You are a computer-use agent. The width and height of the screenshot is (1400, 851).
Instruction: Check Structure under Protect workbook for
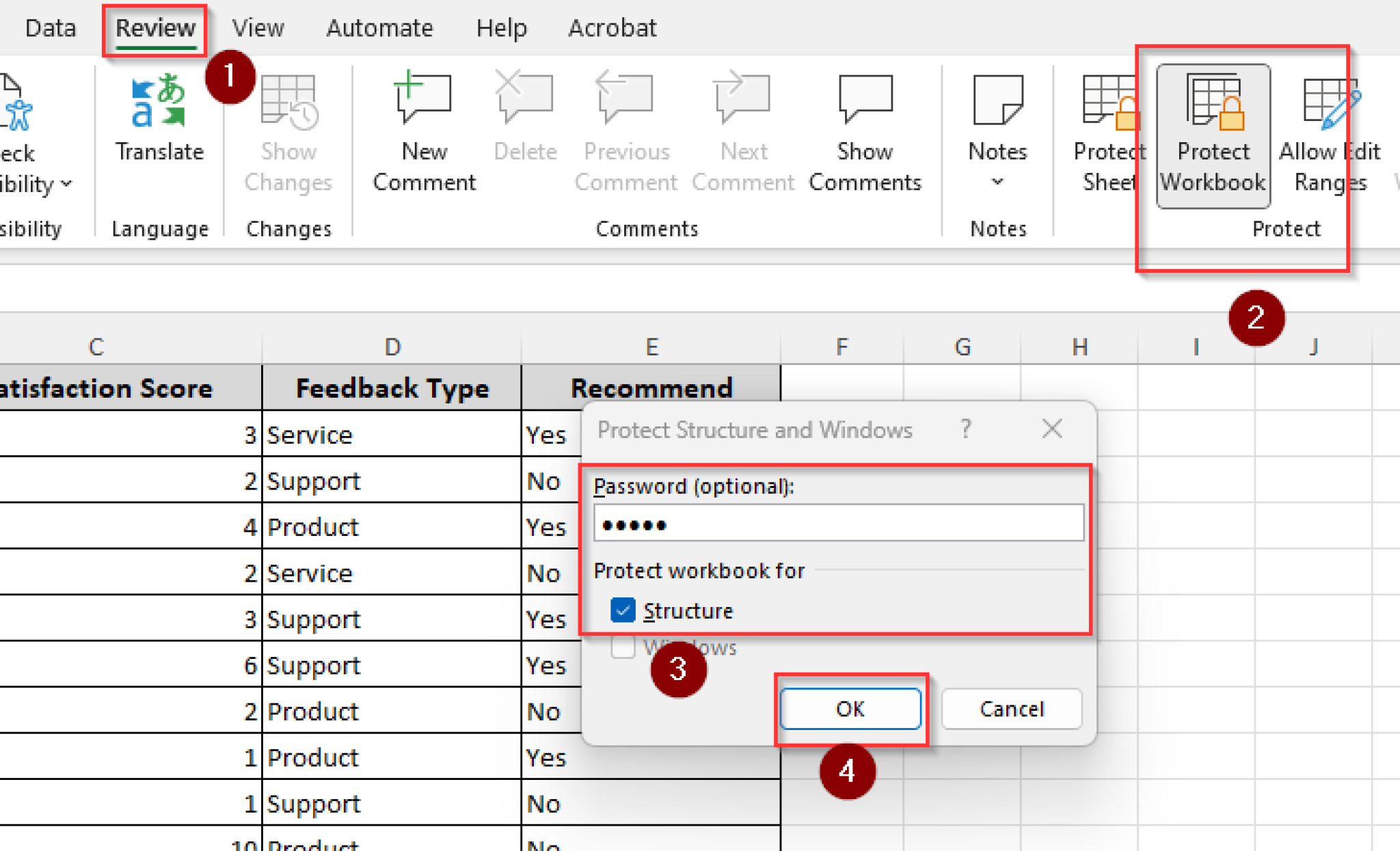tap(623, 610)
